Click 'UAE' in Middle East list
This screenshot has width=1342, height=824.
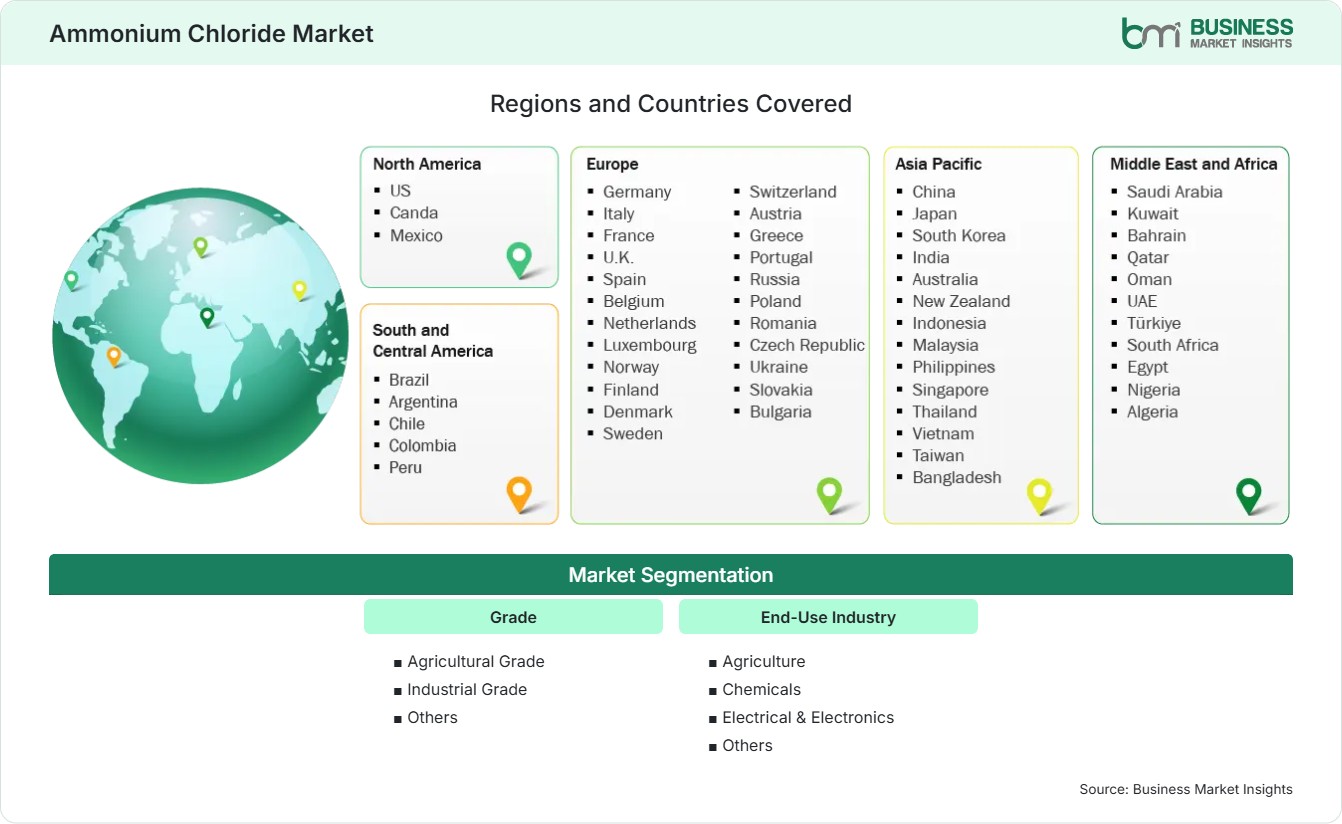pos(1142,301)
